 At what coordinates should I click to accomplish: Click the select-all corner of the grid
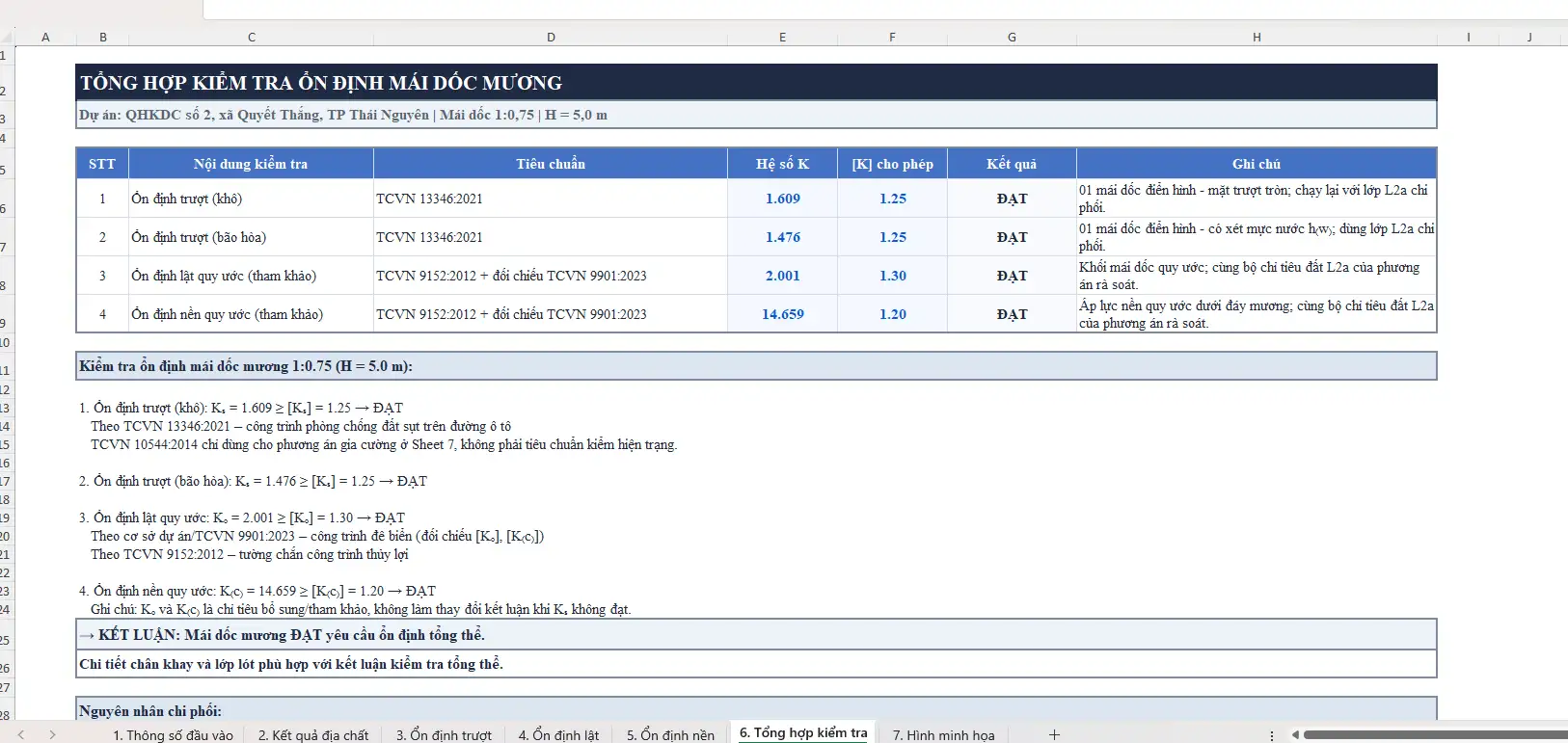7,37
